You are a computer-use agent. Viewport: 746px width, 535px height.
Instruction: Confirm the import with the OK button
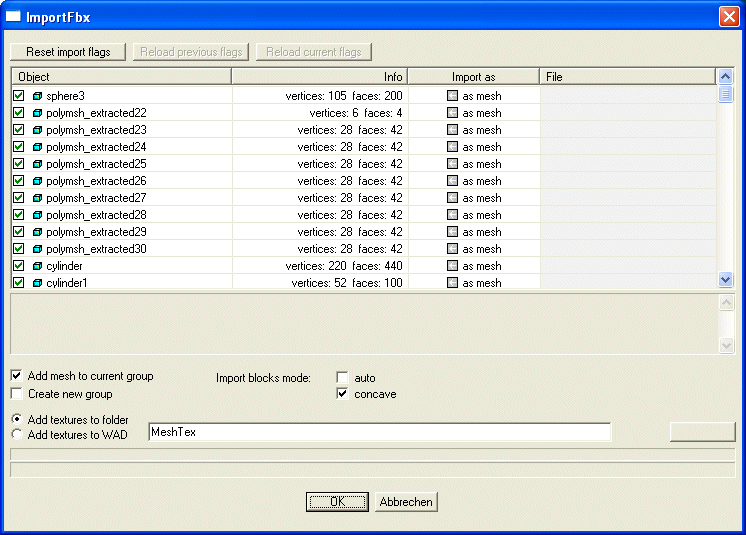[337, 502]
